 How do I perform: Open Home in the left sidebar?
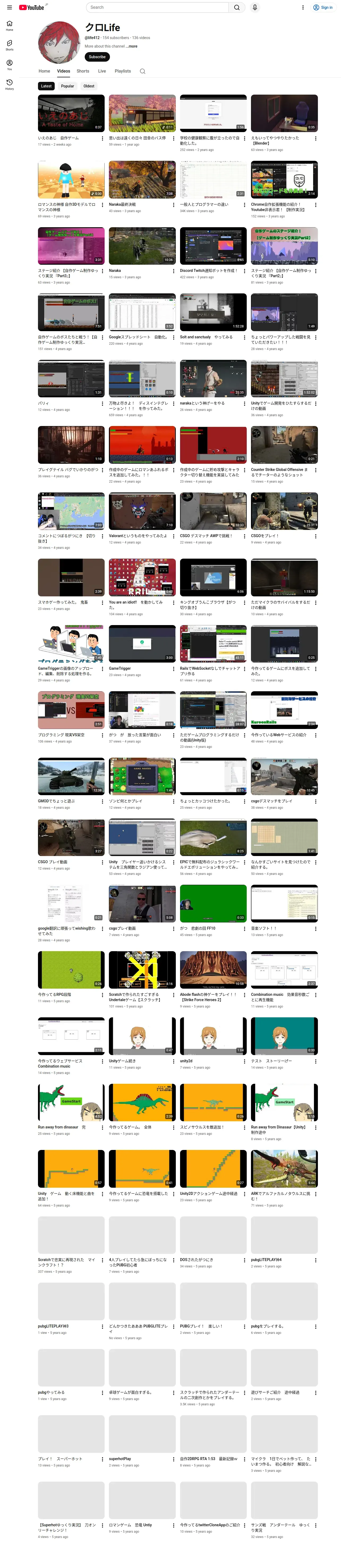click(x=9, y=25)
